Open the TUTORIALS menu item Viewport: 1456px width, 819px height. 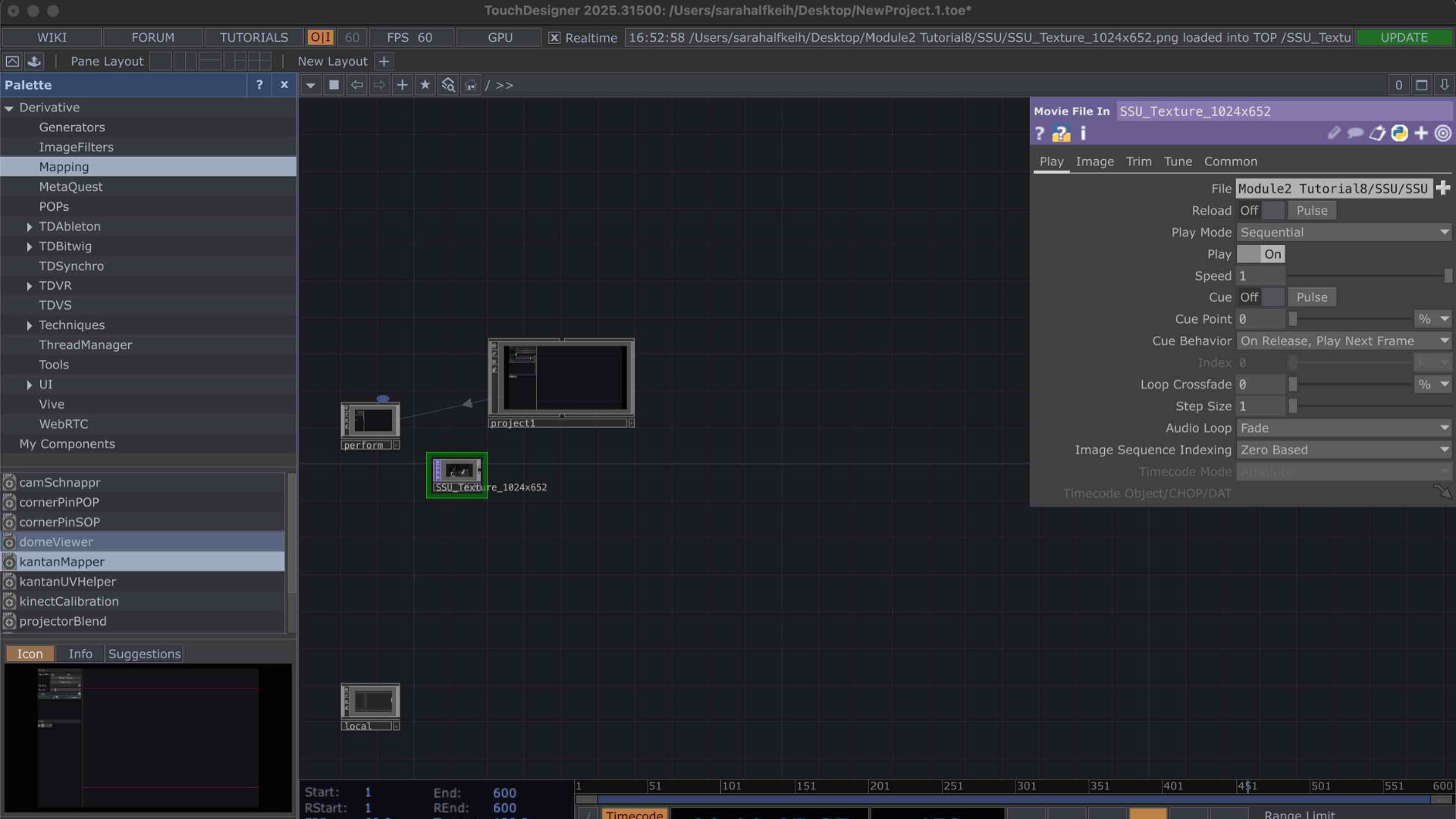click(253, 37)
